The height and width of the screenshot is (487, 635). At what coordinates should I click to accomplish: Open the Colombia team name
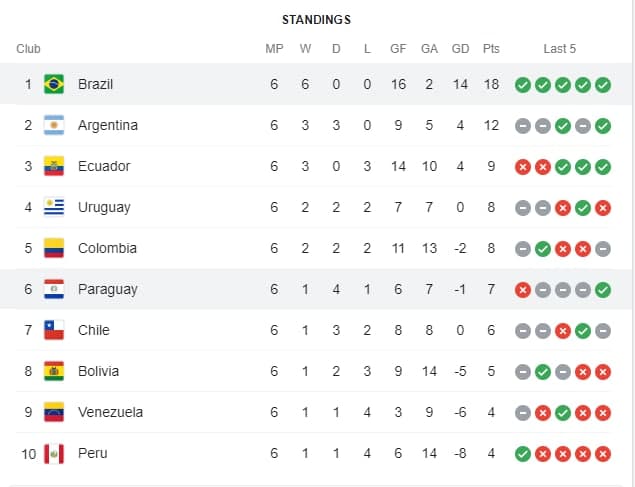(x=107, y=248)
